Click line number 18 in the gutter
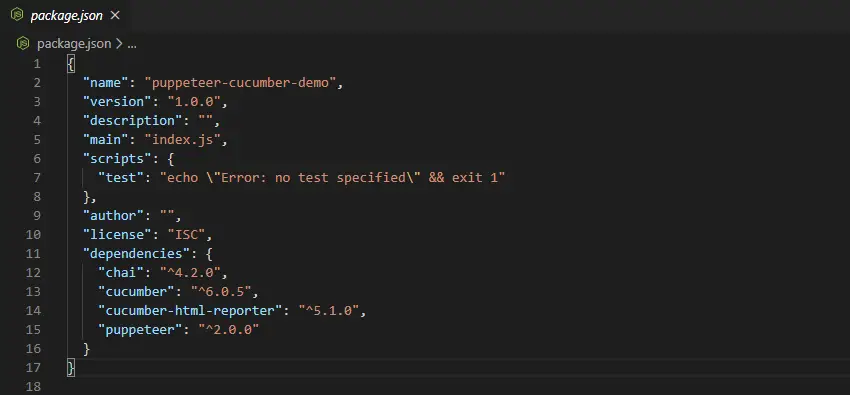This screenshot has width=850, height=395. 33,387
